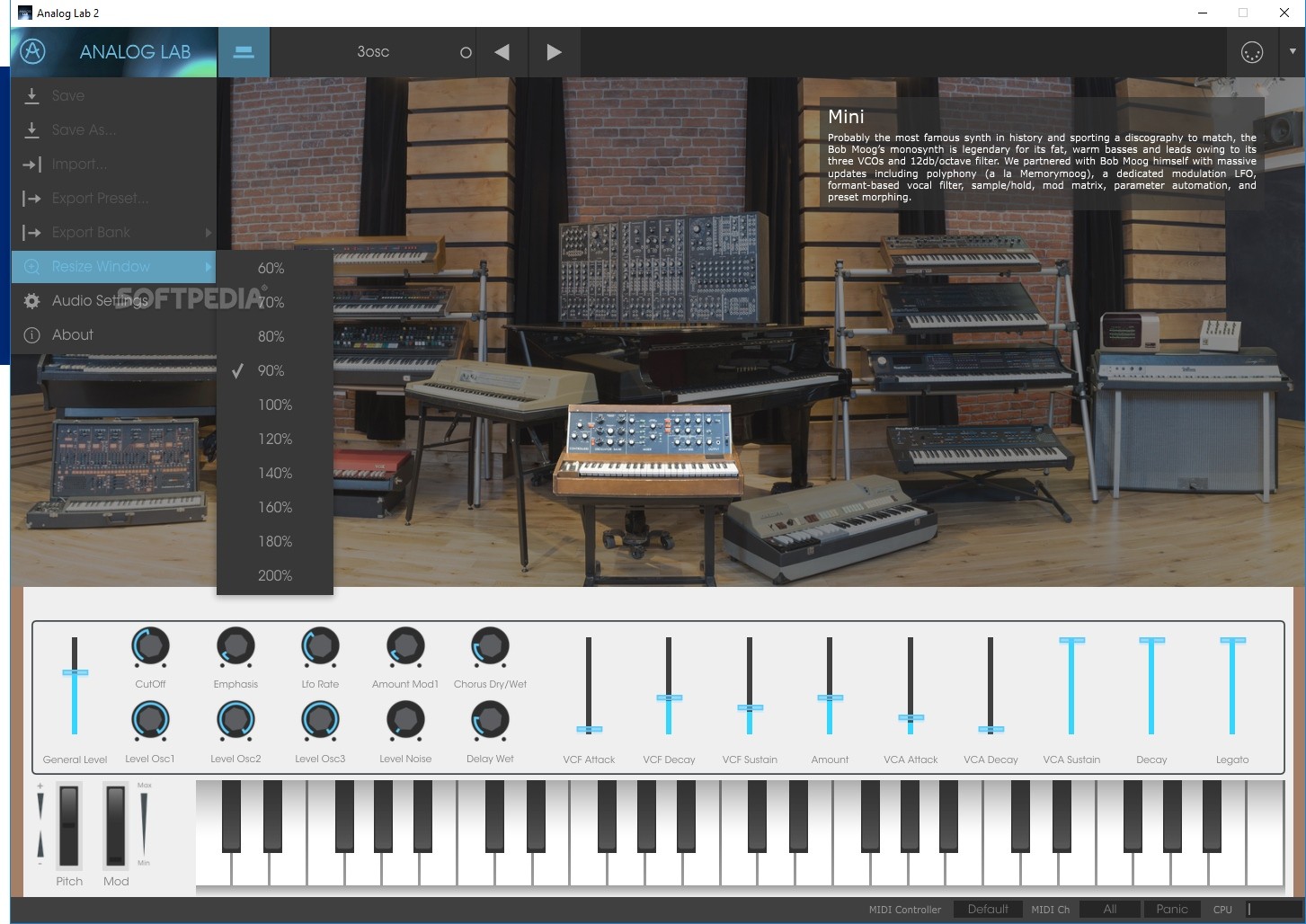Set window size to 160%

[275, 507]
